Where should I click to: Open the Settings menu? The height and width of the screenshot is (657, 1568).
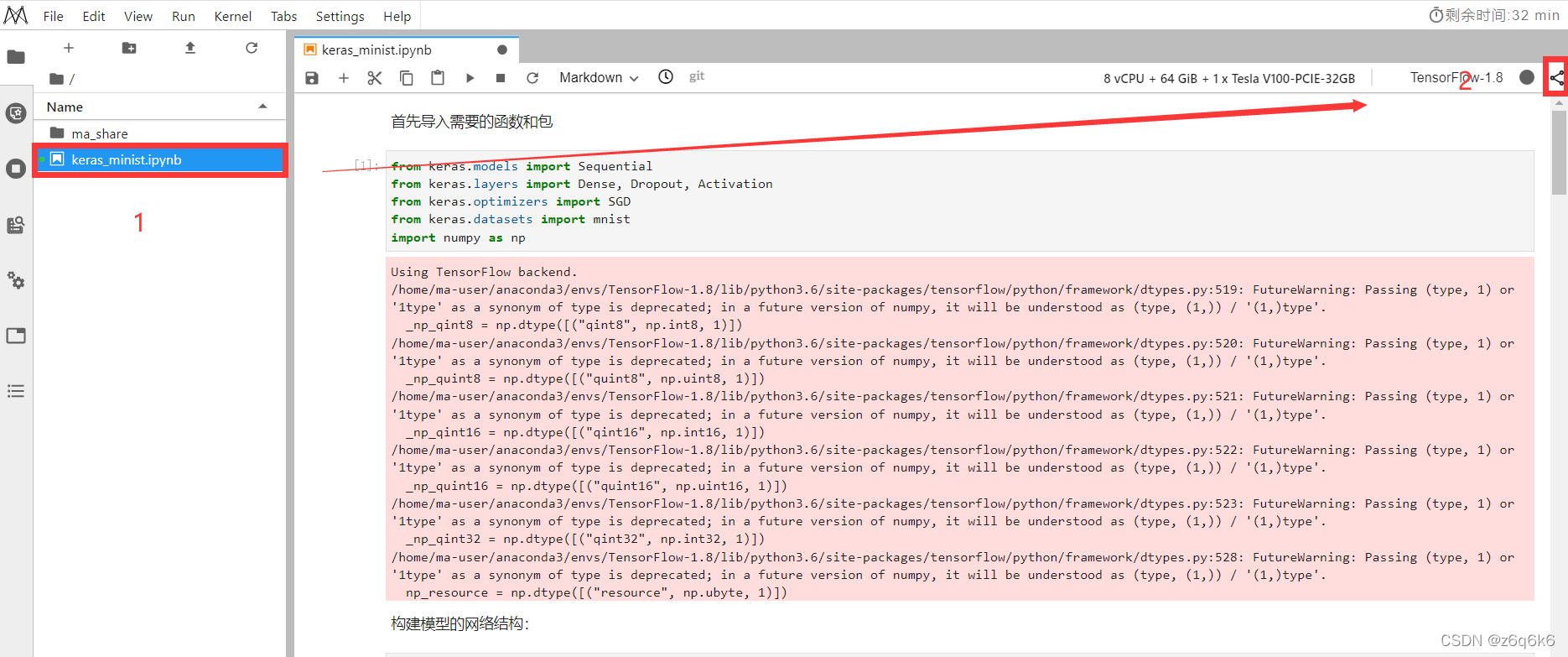(340, 16)
